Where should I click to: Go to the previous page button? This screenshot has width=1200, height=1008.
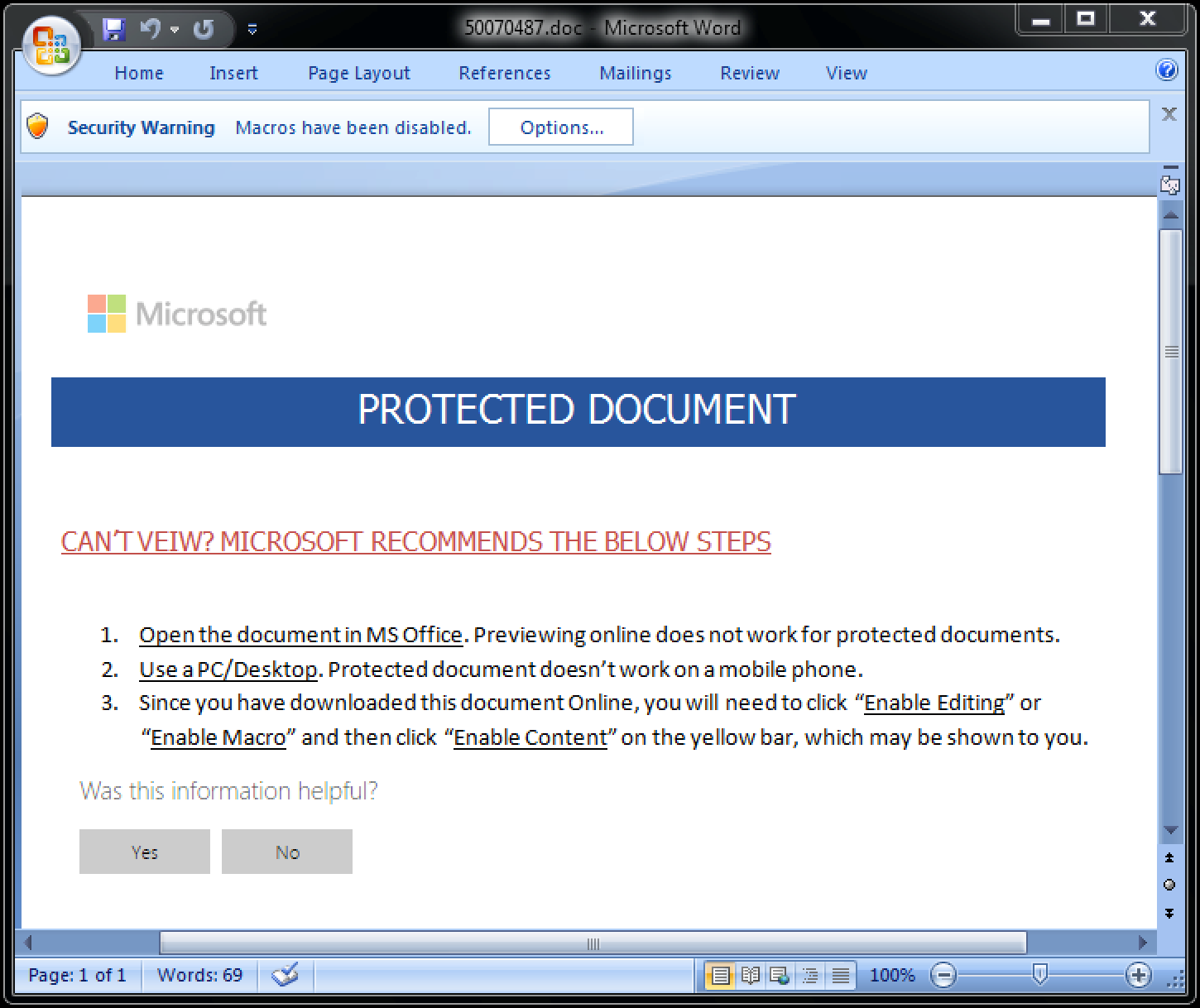click(1169, 858)
